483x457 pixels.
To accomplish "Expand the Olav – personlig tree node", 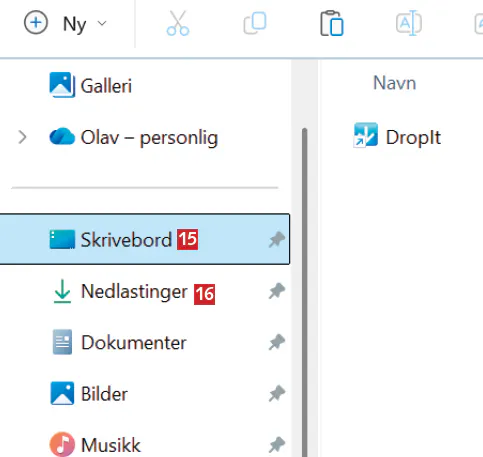I will tap(22, 137).
